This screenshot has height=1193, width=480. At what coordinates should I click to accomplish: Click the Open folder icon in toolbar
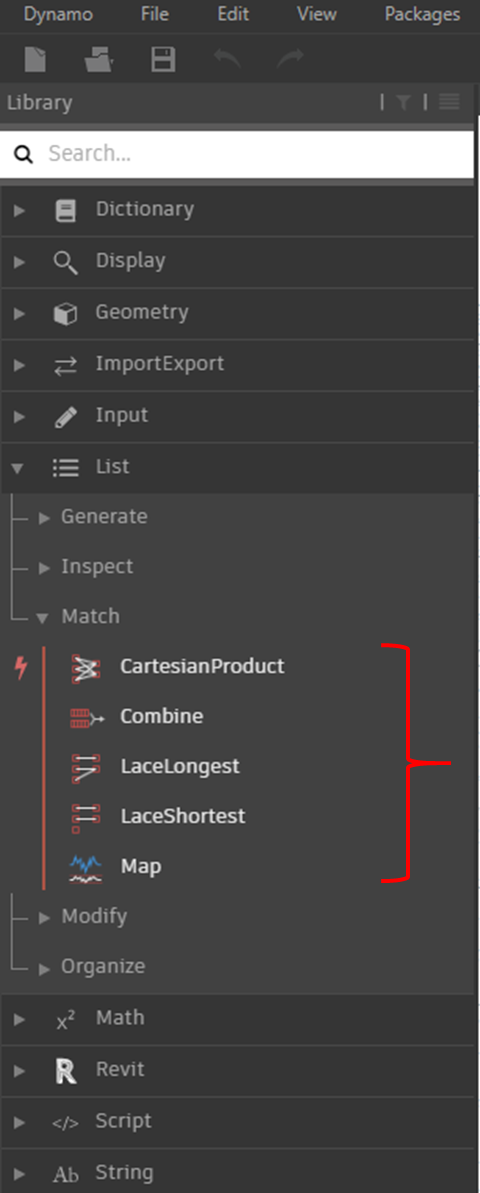point(100,59)
